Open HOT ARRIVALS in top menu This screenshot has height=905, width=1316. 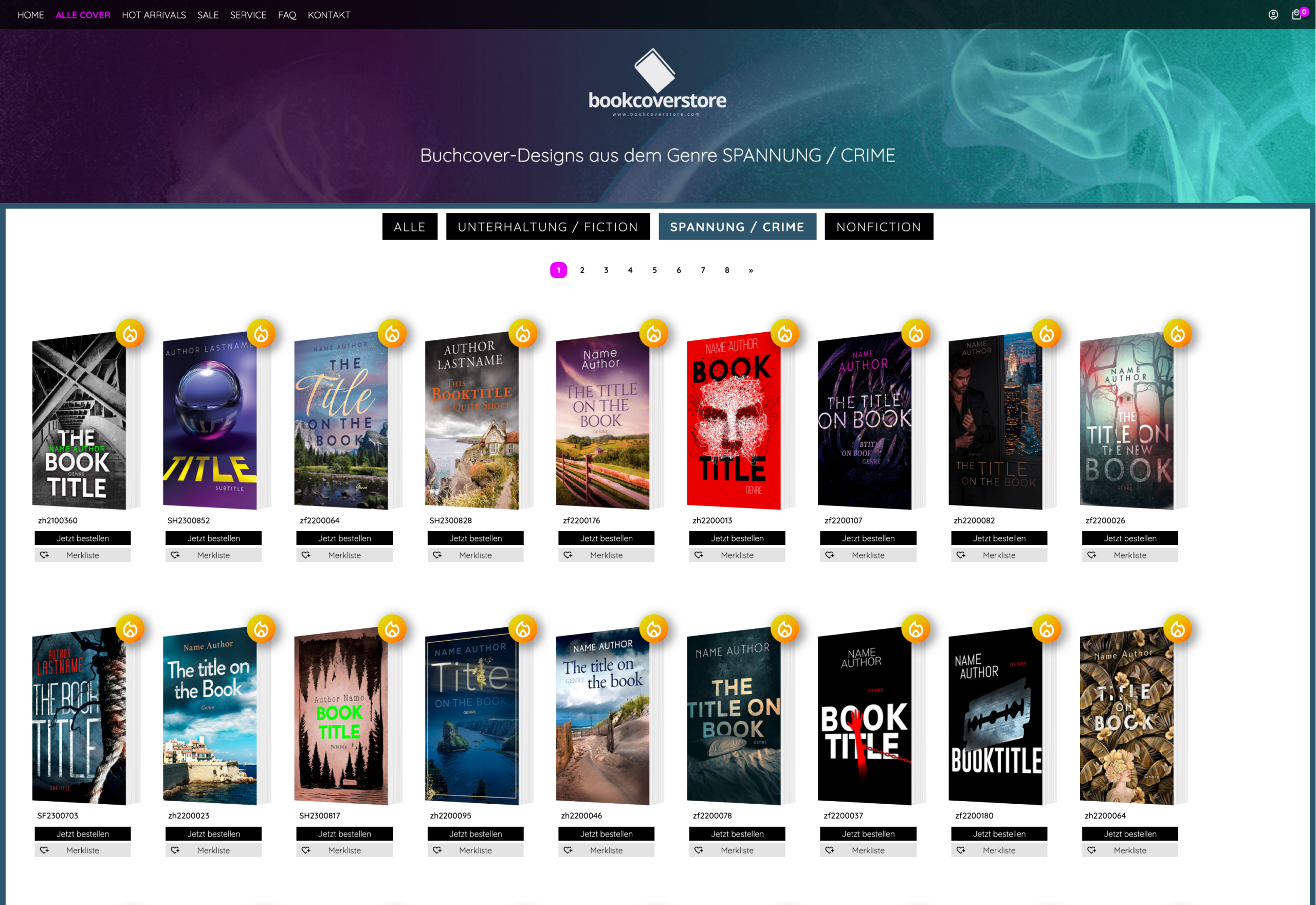coord(154,15)
